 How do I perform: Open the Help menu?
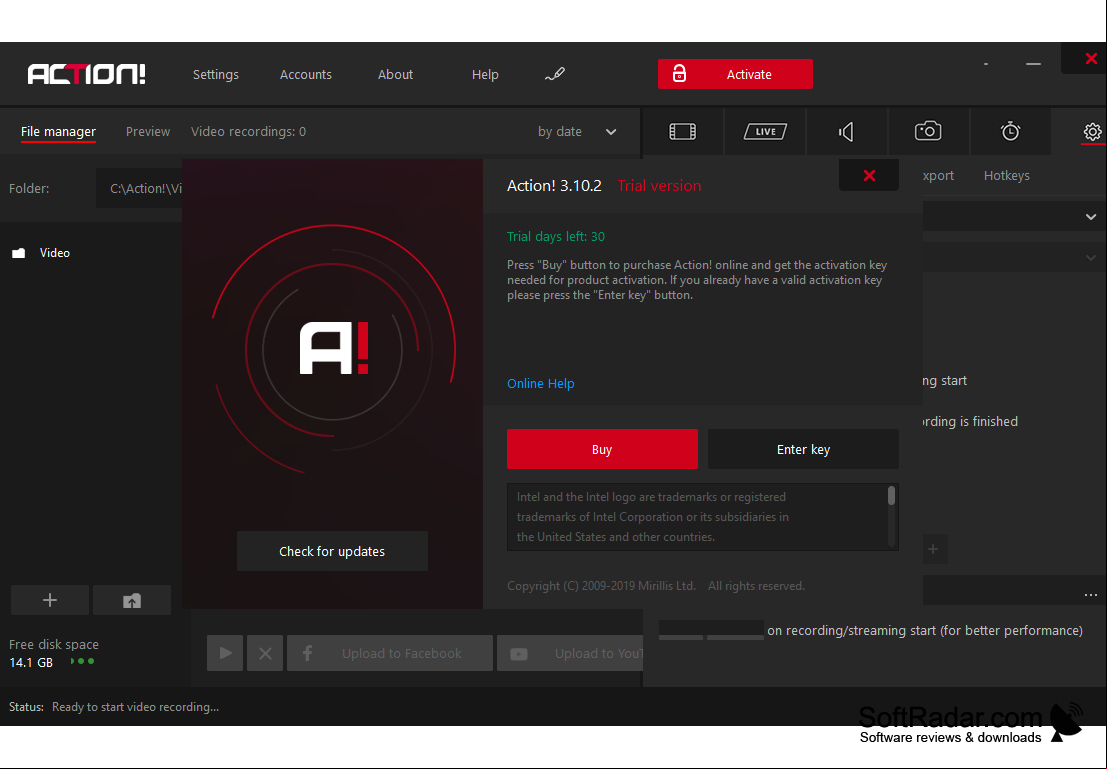485,74
